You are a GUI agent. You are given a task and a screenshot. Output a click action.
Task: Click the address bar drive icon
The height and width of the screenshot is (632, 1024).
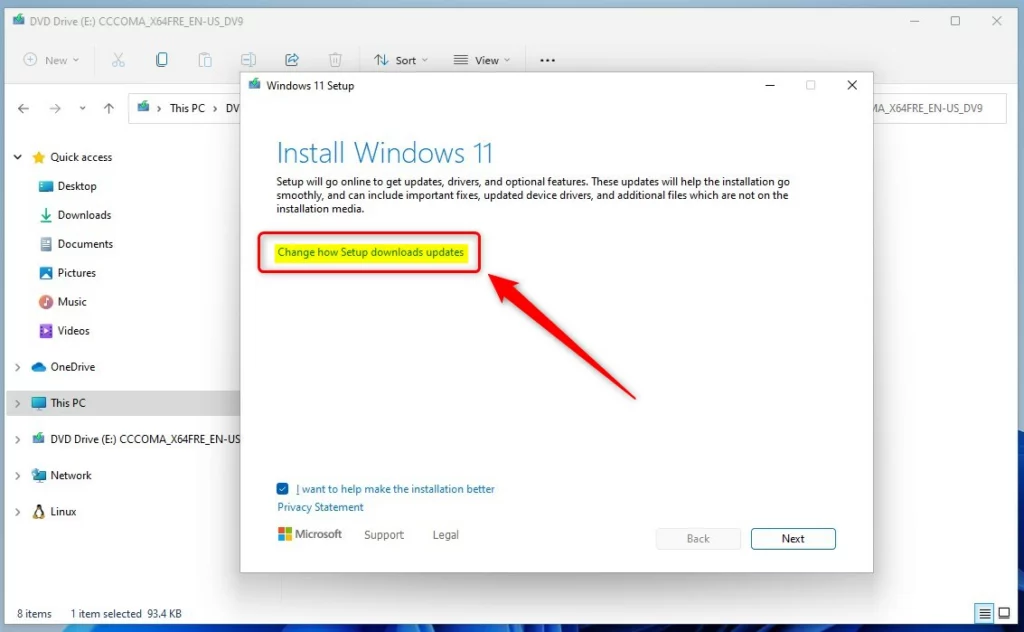144,107
